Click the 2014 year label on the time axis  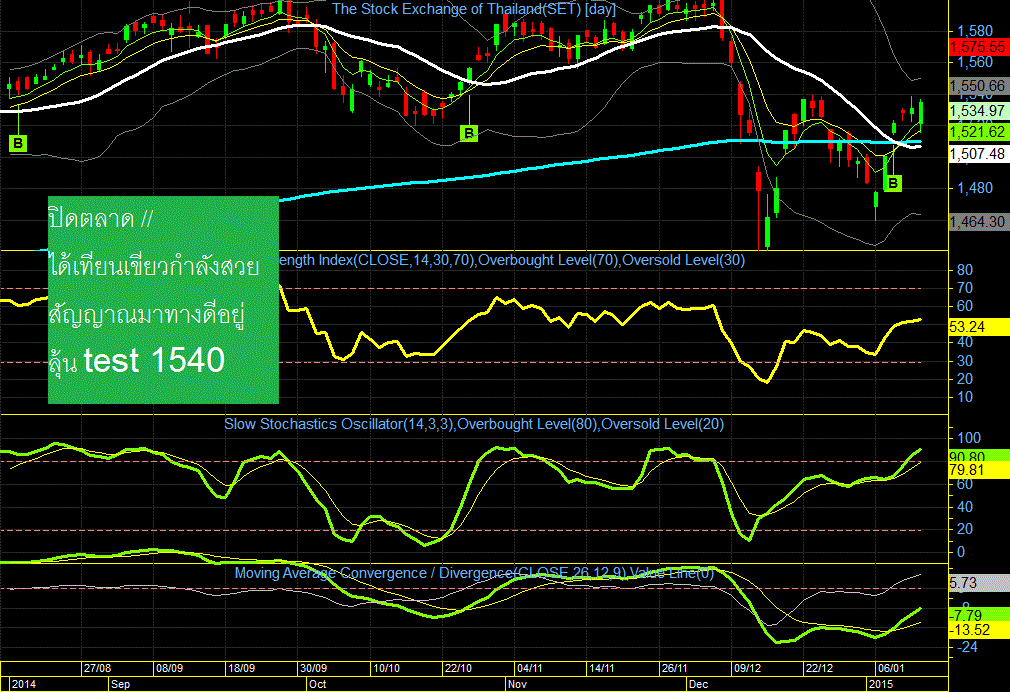[24, 684]
